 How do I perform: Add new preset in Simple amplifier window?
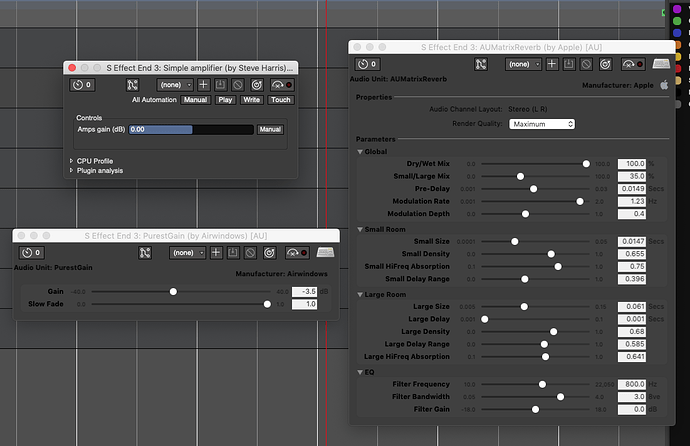click(x=203, y=85)
